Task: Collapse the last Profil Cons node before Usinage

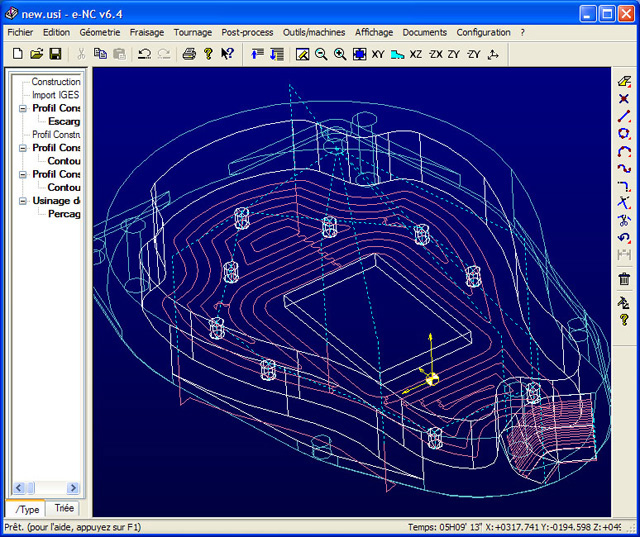Action: (23, 175)
